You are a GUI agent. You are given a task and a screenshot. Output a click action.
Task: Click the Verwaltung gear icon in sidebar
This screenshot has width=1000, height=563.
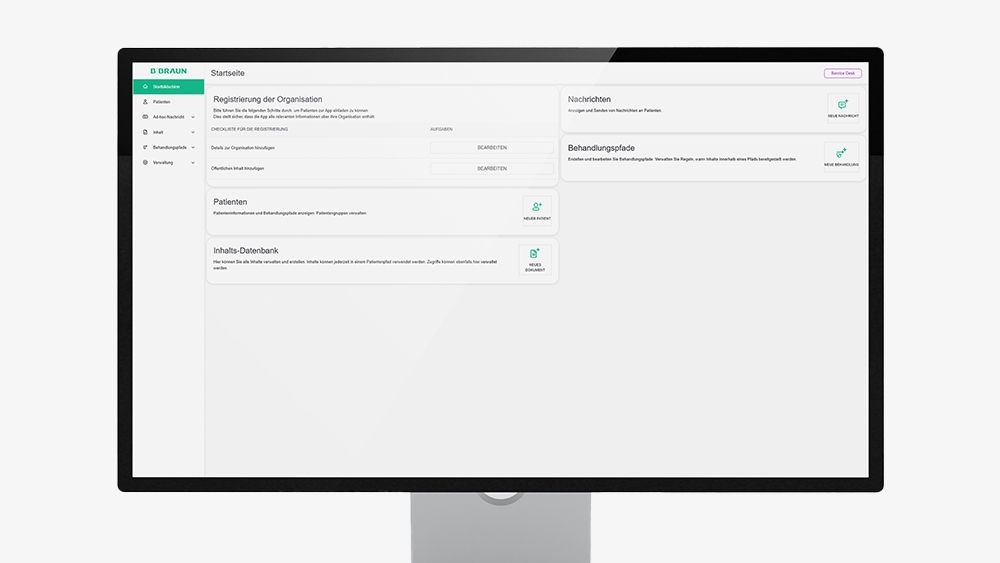point(145,163)
